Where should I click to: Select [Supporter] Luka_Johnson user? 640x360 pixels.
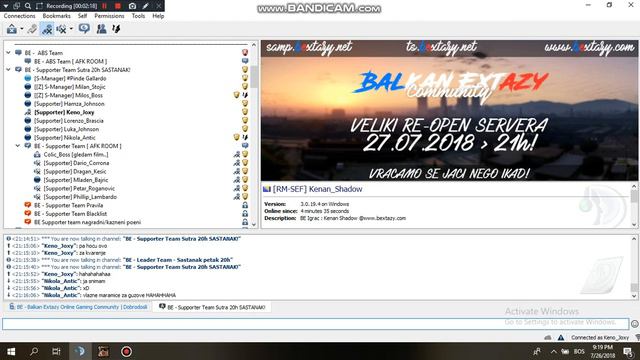(x=67, y=129)
